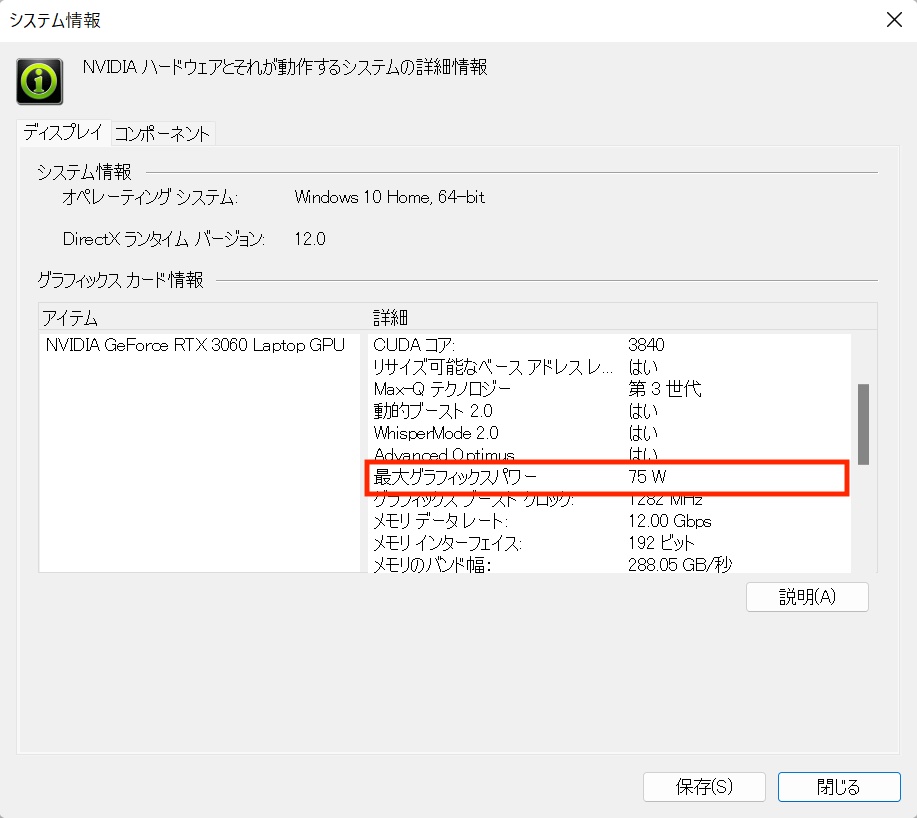Click the 75 W value
Screen dimensions: 917x818
click(x=647, y=477)
